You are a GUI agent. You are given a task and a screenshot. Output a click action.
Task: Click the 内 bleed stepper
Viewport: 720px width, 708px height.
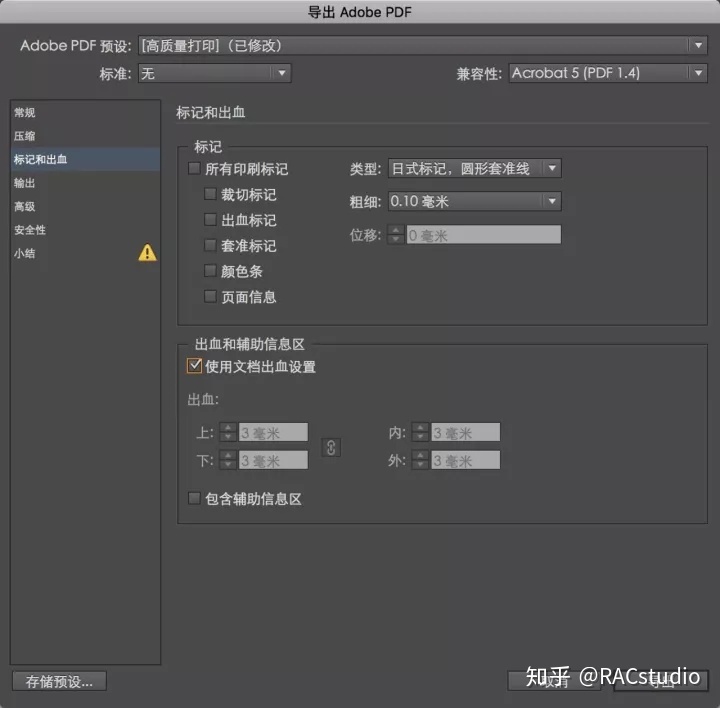pos(420,432)
